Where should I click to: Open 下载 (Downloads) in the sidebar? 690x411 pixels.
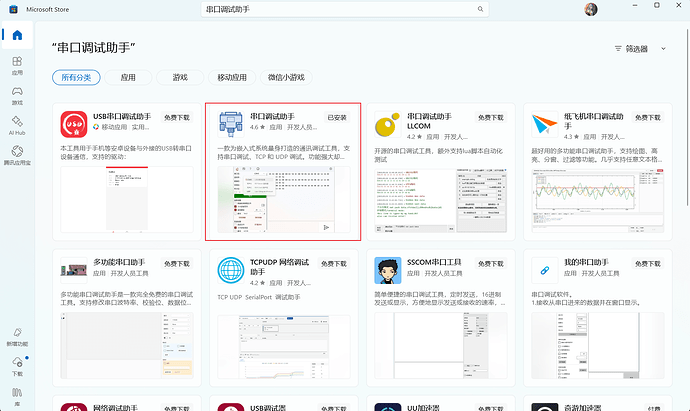pos(17,367)
